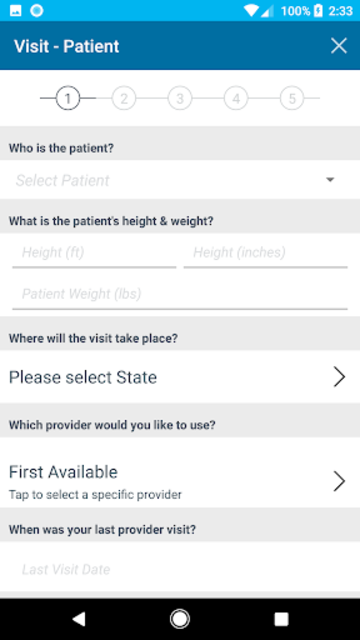Tap the chevron beside First Available
360x640 pixels.
click(x=339, y=481)
